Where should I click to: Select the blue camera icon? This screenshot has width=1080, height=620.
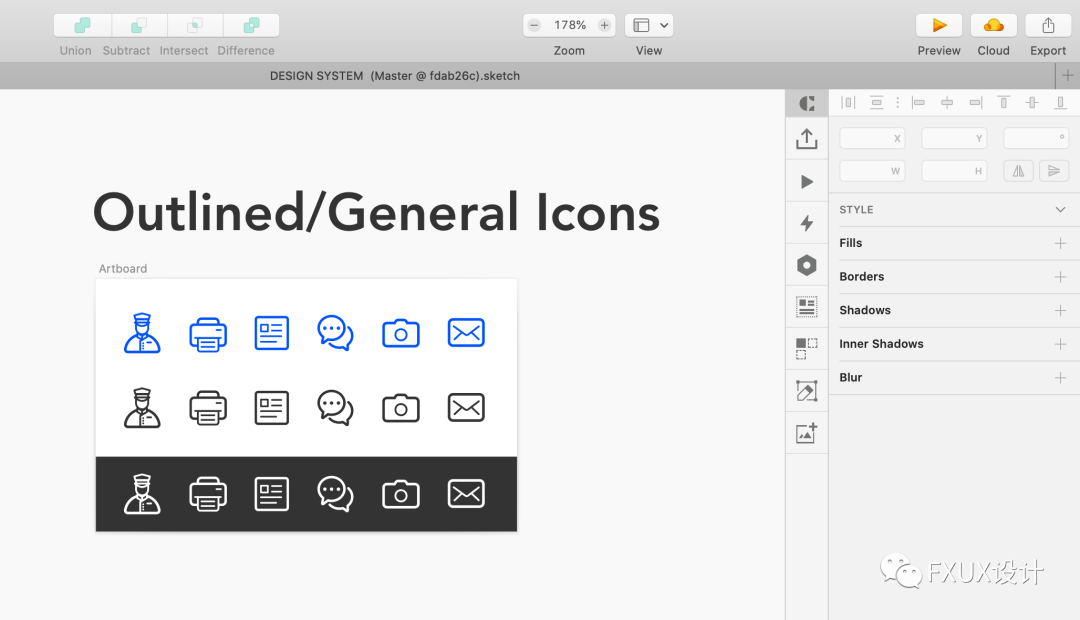pos(401,333)
